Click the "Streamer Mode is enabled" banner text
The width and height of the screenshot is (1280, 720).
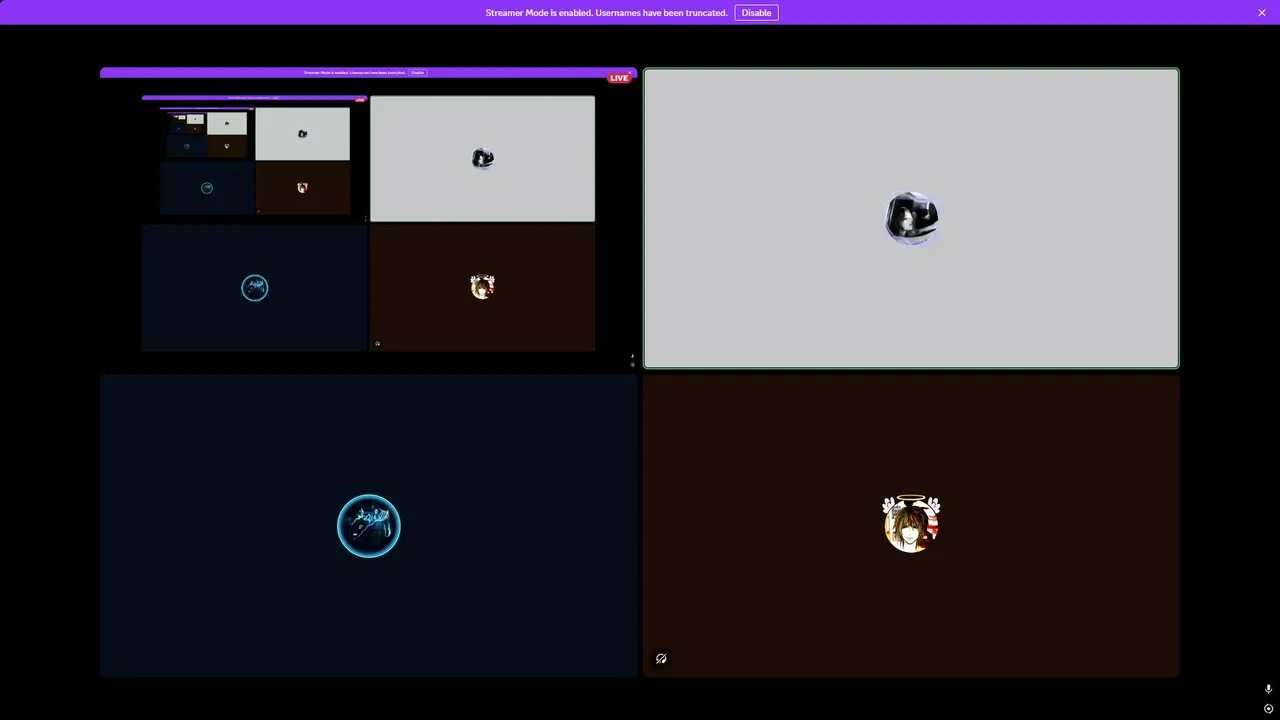pyautogui.click(x=606, y=13)
